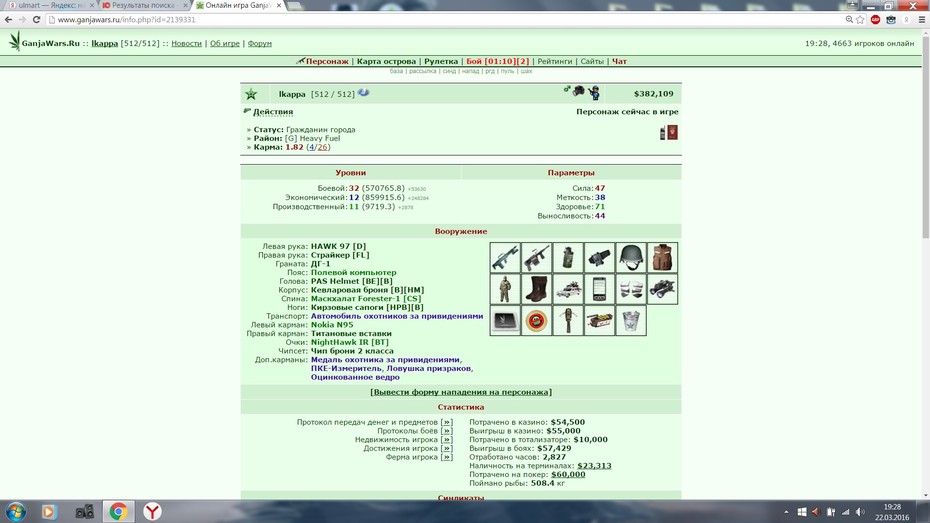Viewport: 930px width, 523px height.
Task: Click the Ikappa username link in header
Action: click(x=104, y=43)
